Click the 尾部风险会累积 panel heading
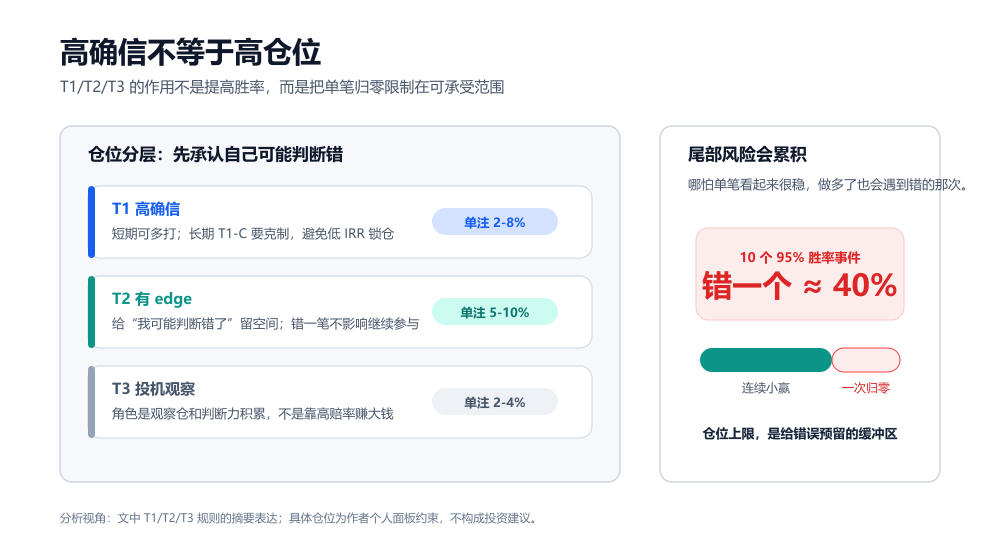Image resolution: width=1000 pixels, height=560 pixels. (x=747, y=154)
